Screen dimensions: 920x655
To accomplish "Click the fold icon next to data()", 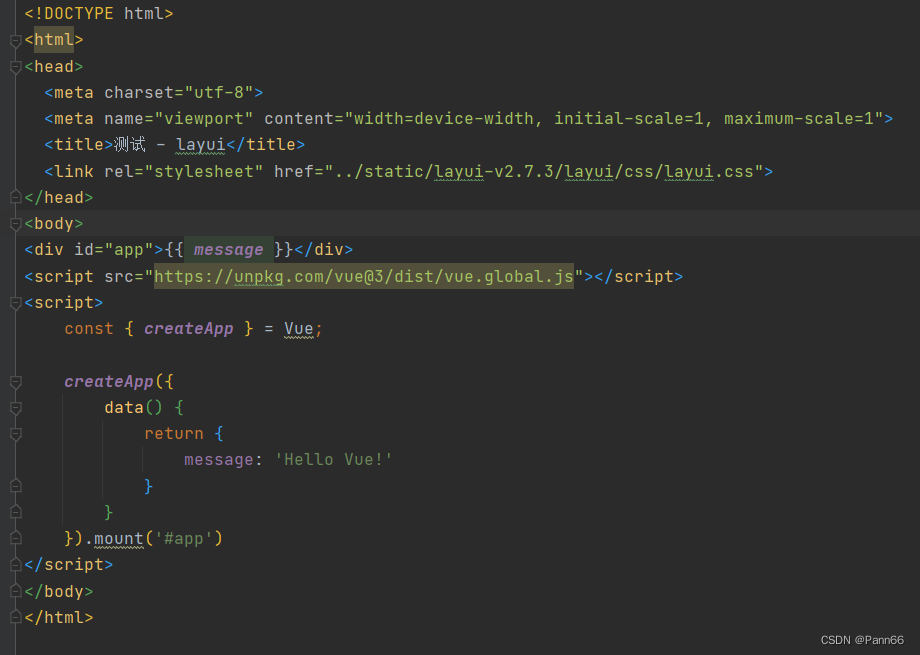I will [14, 407].
